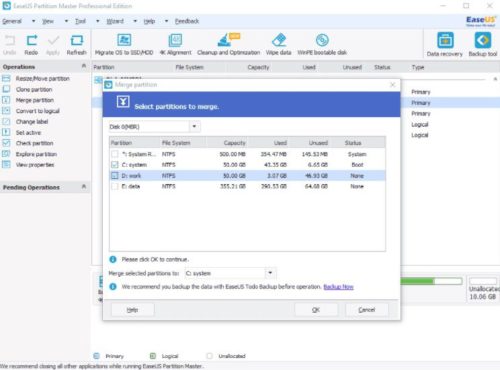
Task: Open the Data recovery tool
Action: pyautogui.click(x=445, y=40)
